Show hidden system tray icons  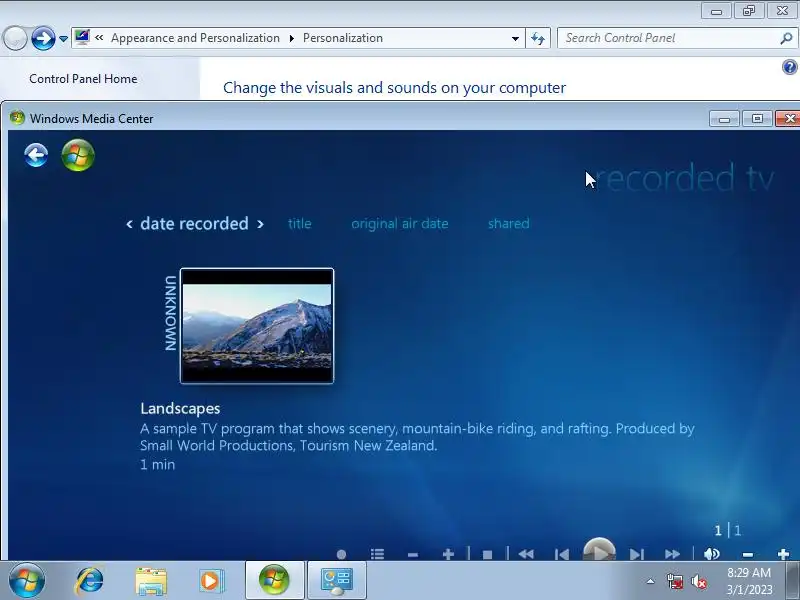pos(651,581)
